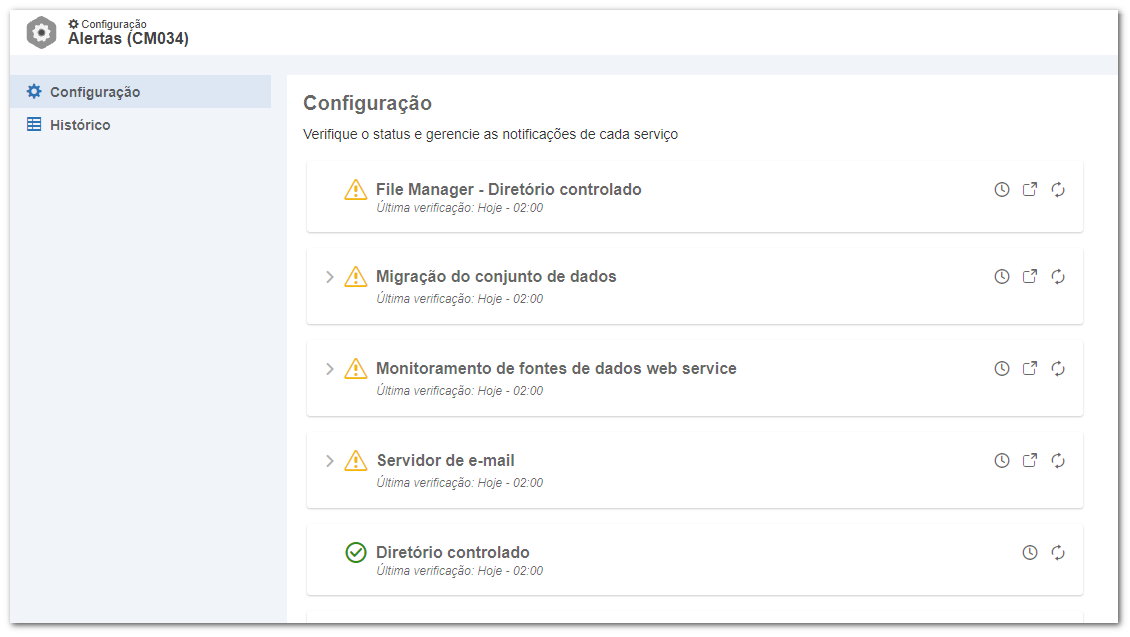Click gear icon beside sidebar Configuração
Screen dimensions: 1130x637
pos(34,92)
